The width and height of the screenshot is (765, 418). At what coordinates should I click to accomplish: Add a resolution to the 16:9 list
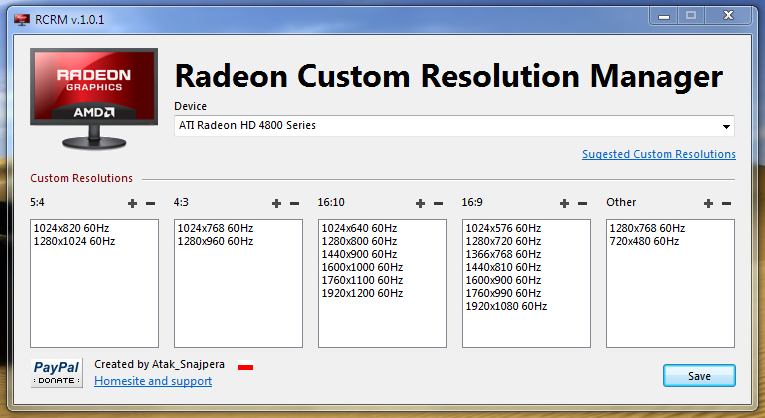(x=564, y=203)
